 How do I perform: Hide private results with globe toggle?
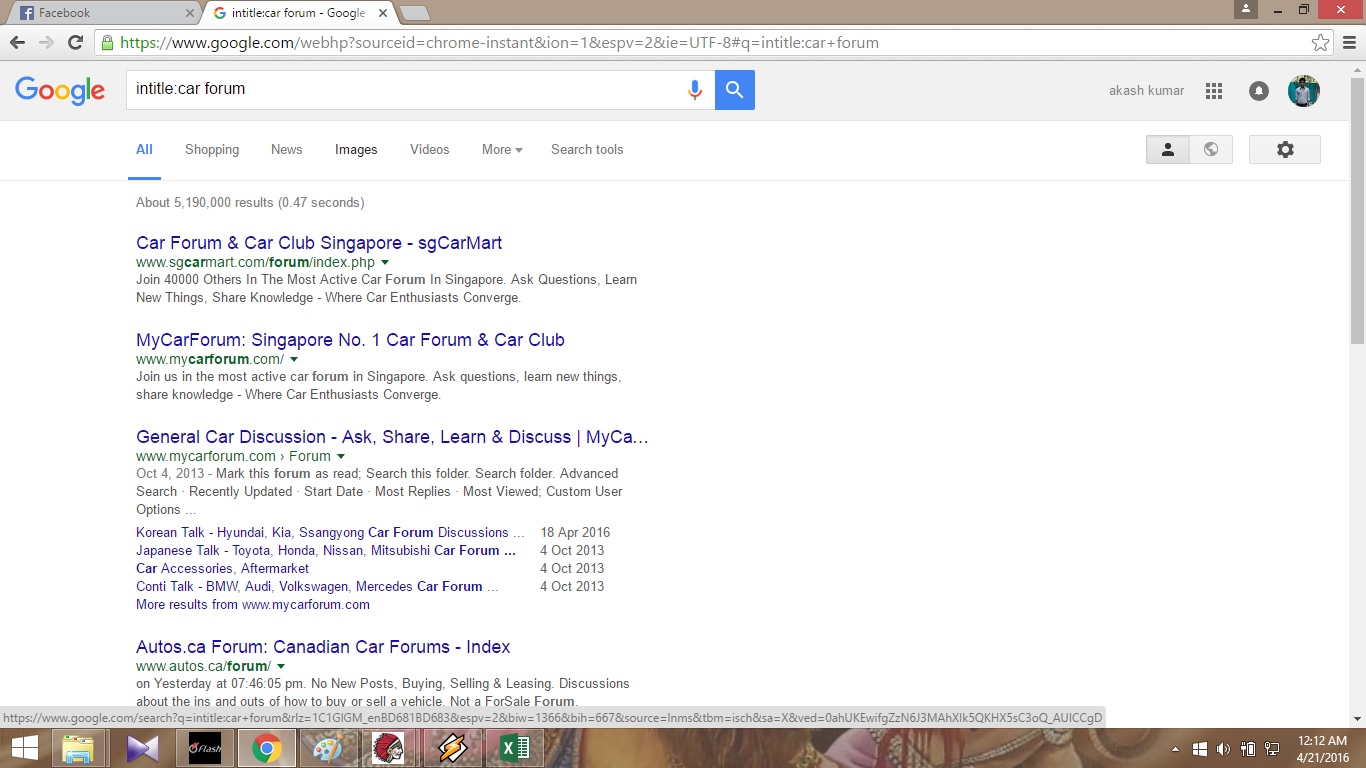click(1211, 149)
